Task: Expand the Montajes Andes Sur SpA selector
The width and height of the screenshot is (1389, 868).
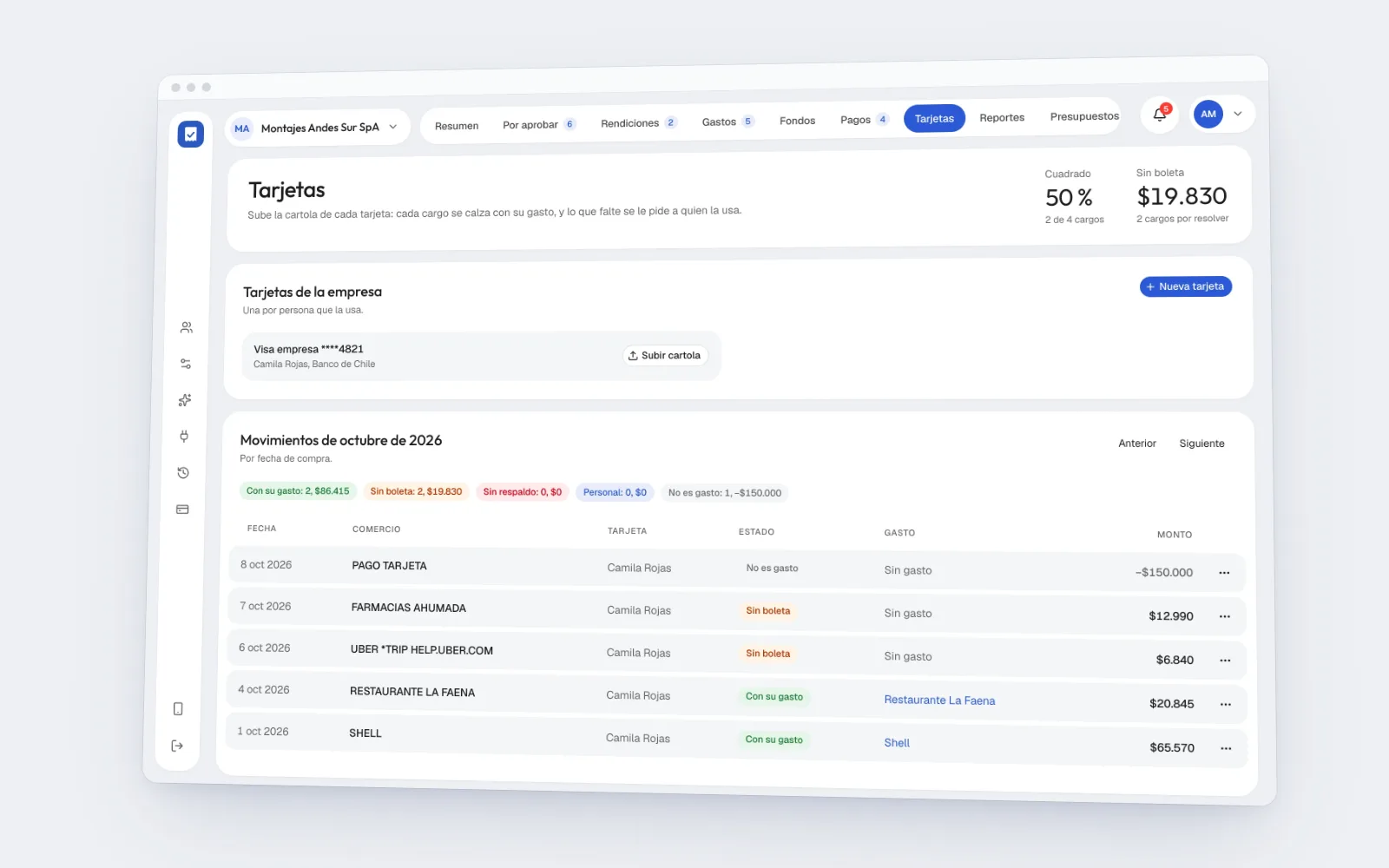Action: coord(317,128)
